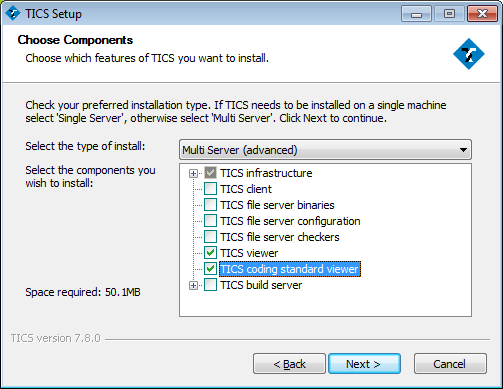503x389 pixels.
Task: Click the blue TICS diamond header logo
Action: click(x=469, y=54)
